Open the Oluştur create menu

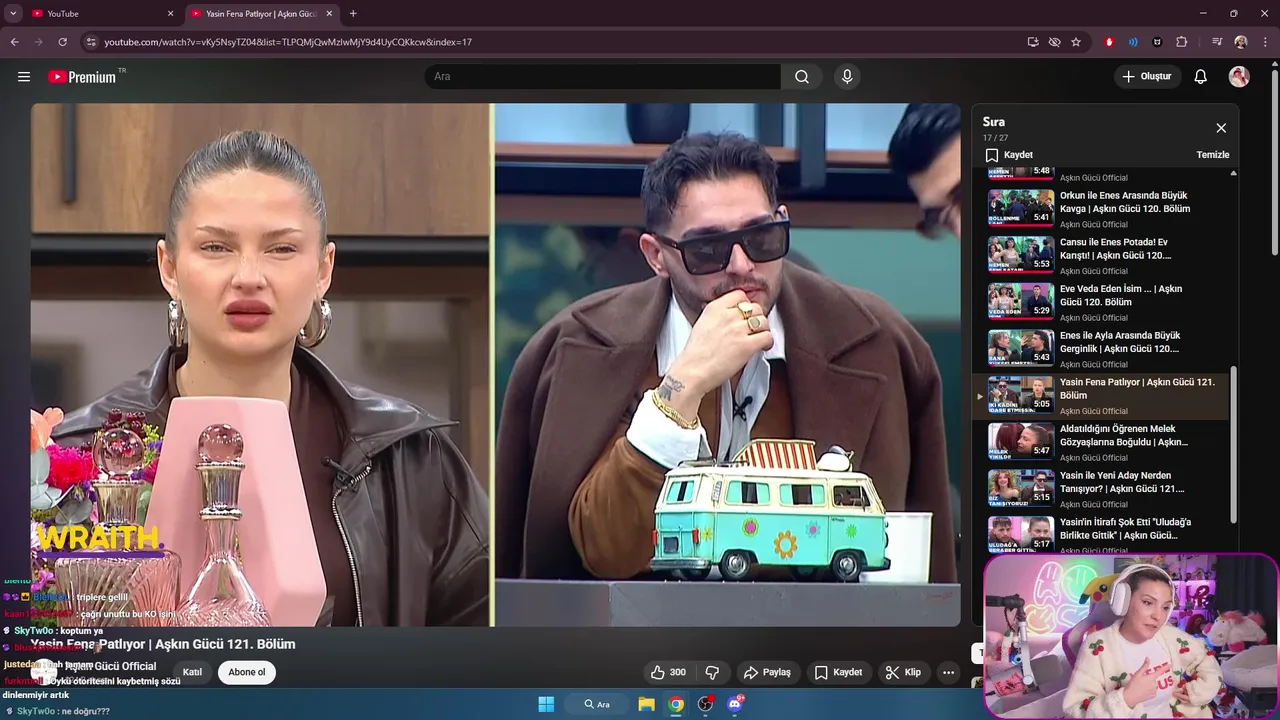tap(1147, 77)
